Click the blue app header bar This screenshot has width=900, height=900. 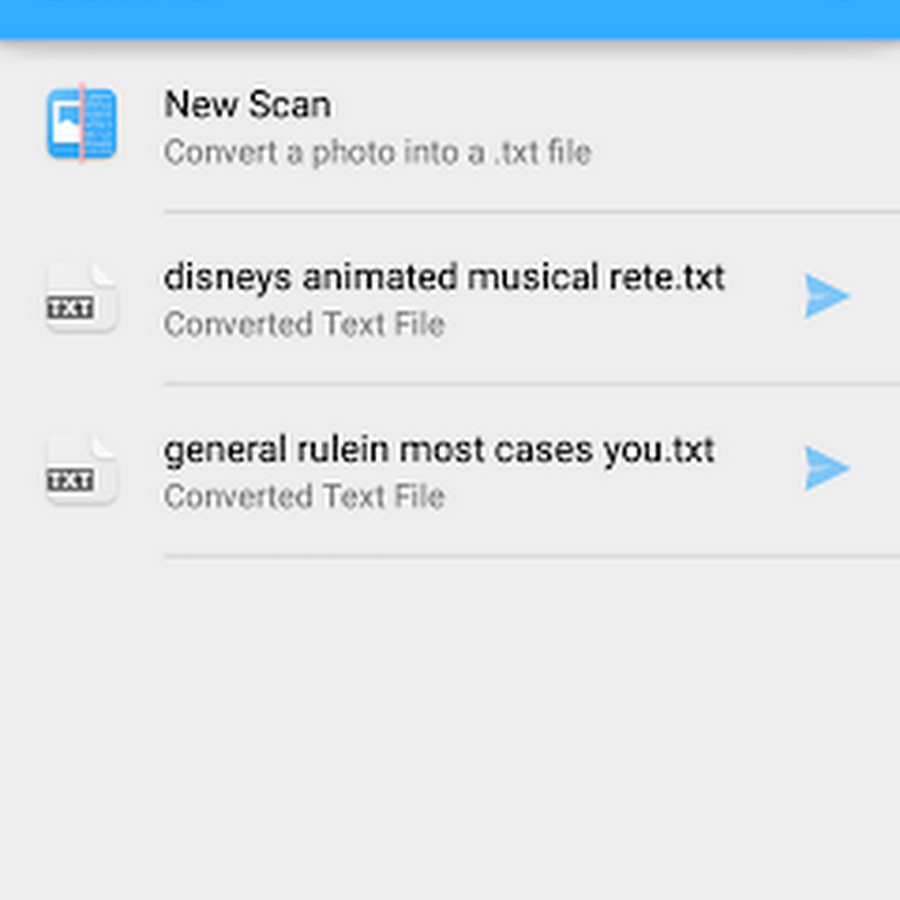450,19
